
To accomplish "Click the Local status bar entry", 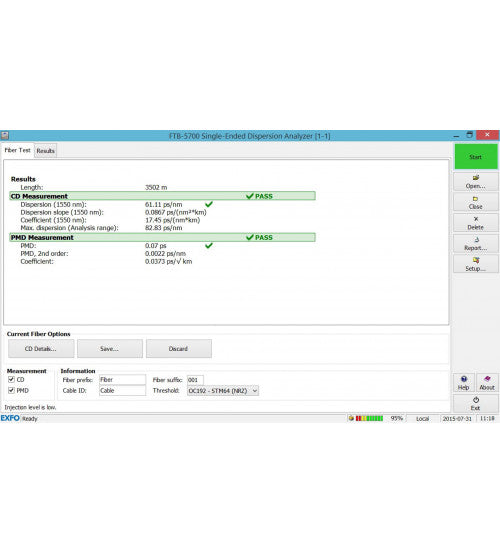I will tap(423, 419).
